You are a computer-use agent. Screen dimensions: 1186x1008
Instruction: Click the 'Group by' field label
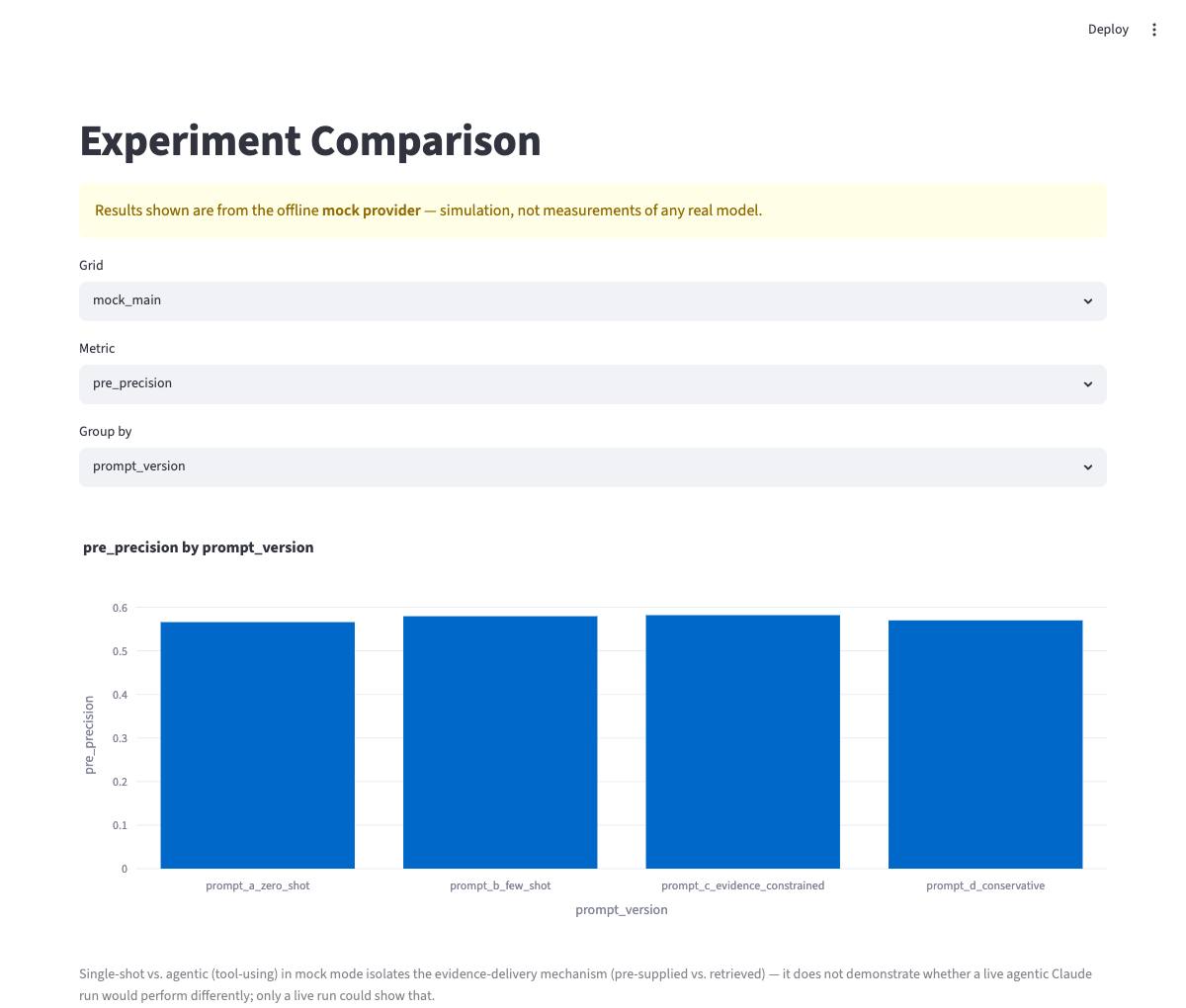(106, 431)
